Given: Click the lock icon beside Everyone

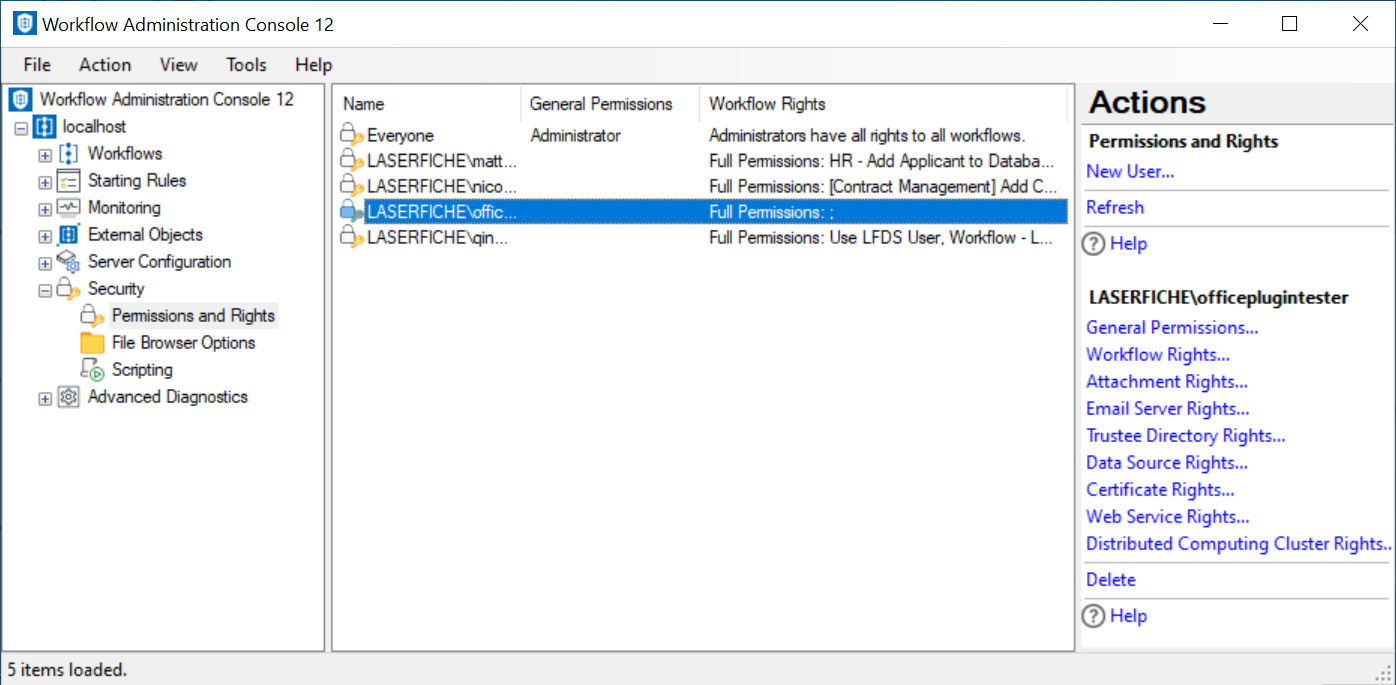Looking at the screenshot, I should pos(350,135).
